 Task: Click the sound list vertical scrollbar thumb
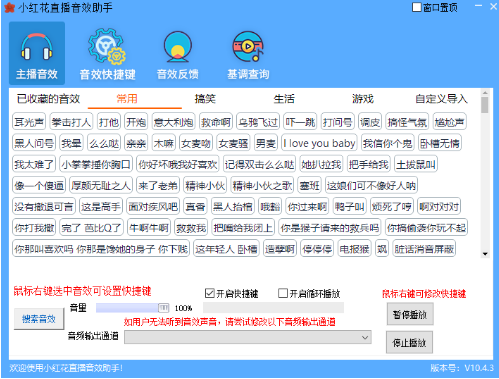point(485,105)
